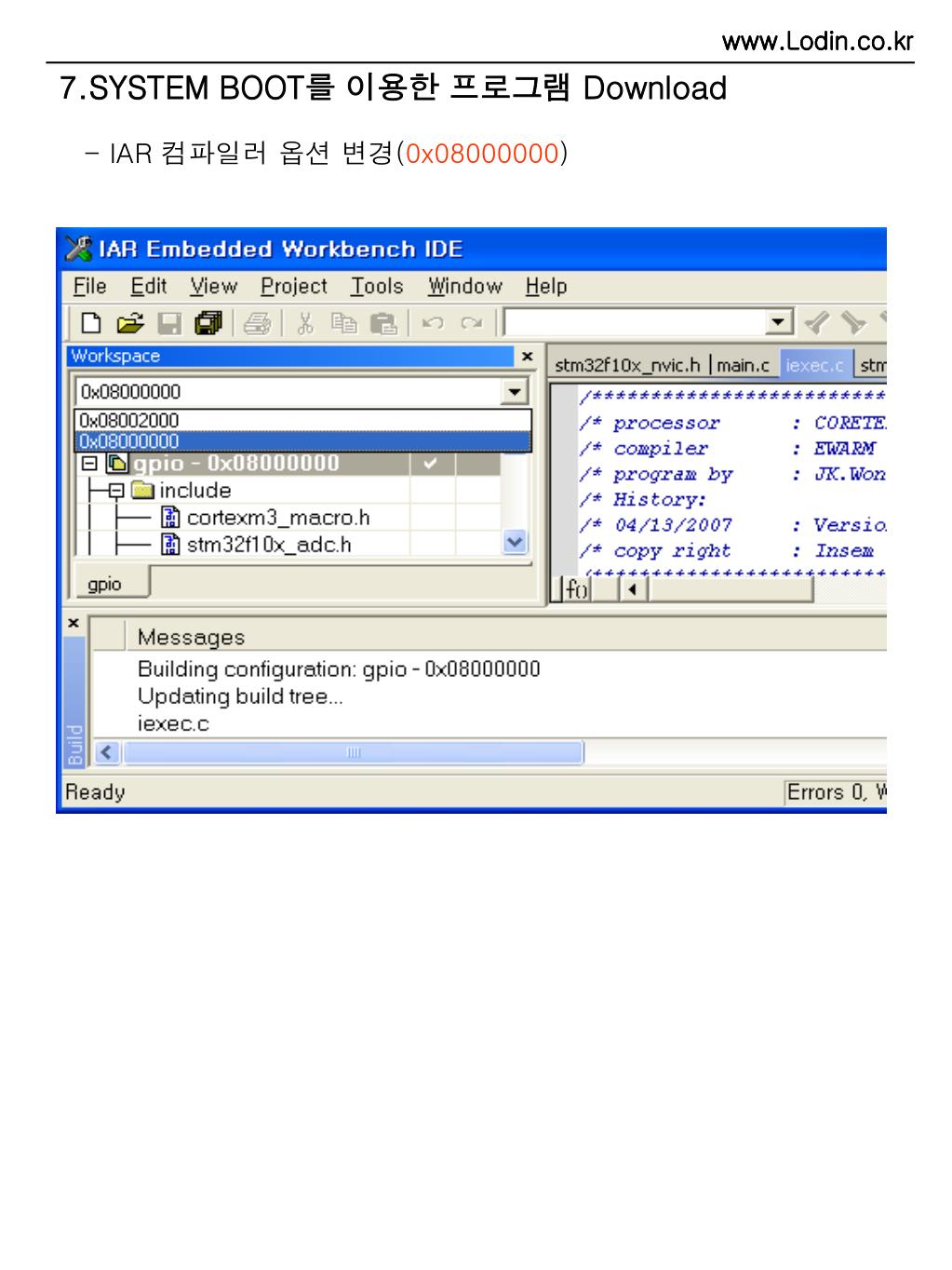Screen dimensions: 952x1270
Task: Click the stm32f10x_adc.h file icon
Action: [170, 544]
